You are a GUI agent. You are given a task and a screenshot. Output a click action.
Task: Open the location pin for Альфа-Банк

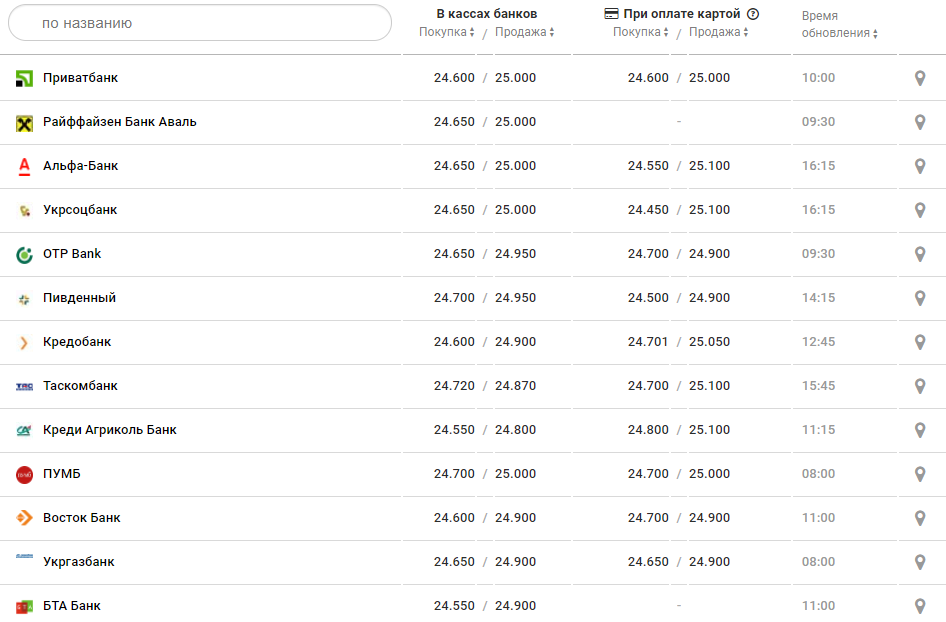click(920, 166)
